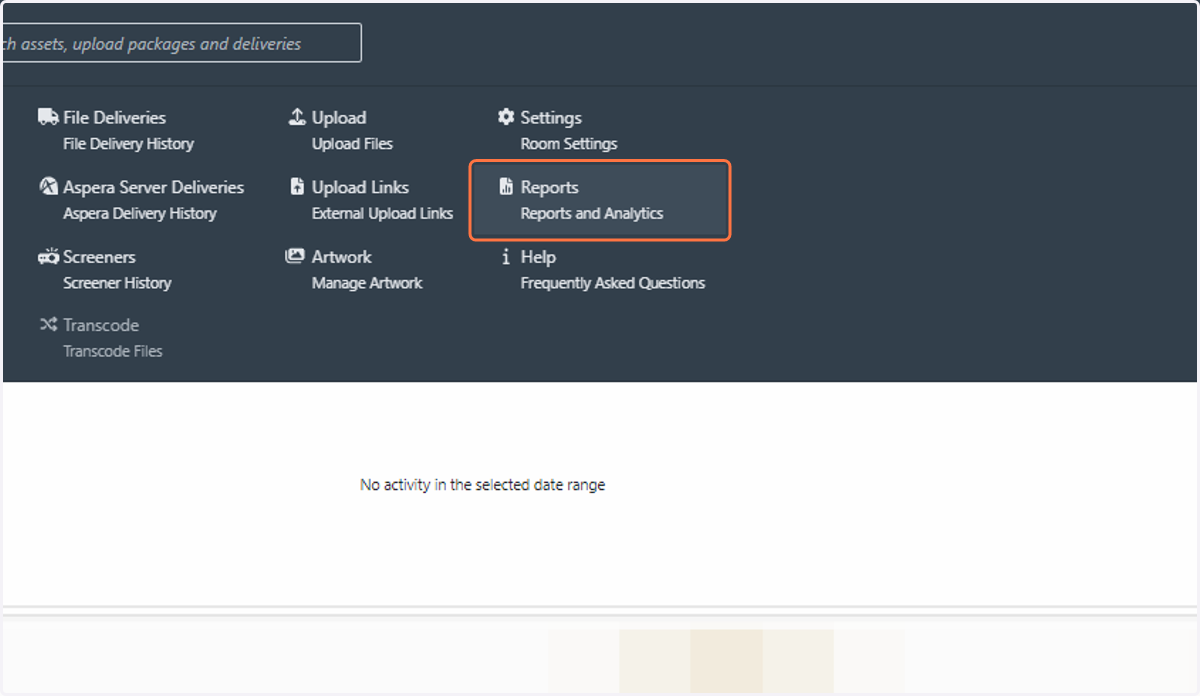The height and width of the screenshot is (696, 1200).
Task: Click the Upload Links file icon
Action: pyautogui.click(x=297, y=187)
